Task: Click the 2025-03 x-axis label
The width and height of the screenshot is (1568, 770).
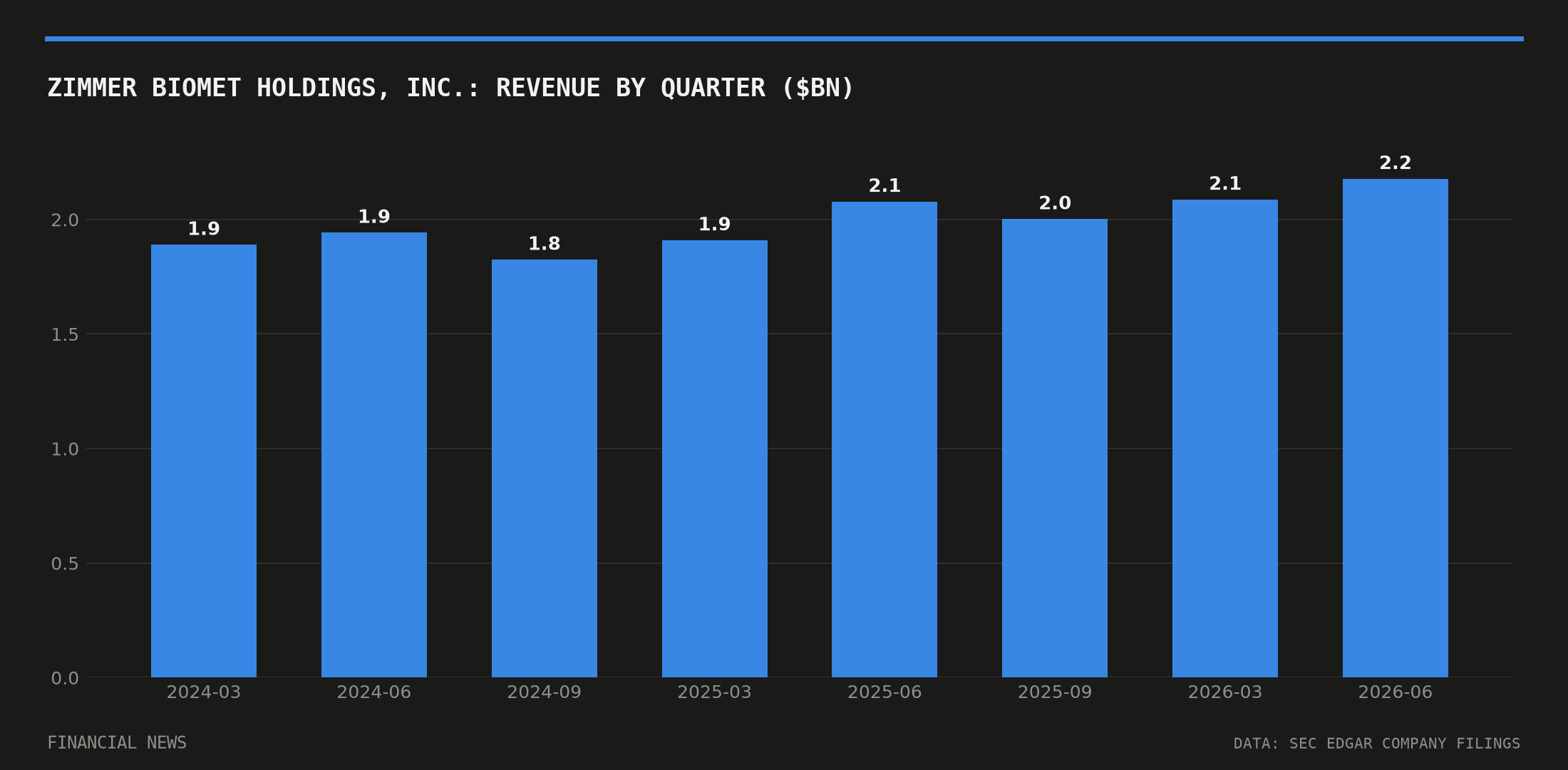Action: point(715,692)
